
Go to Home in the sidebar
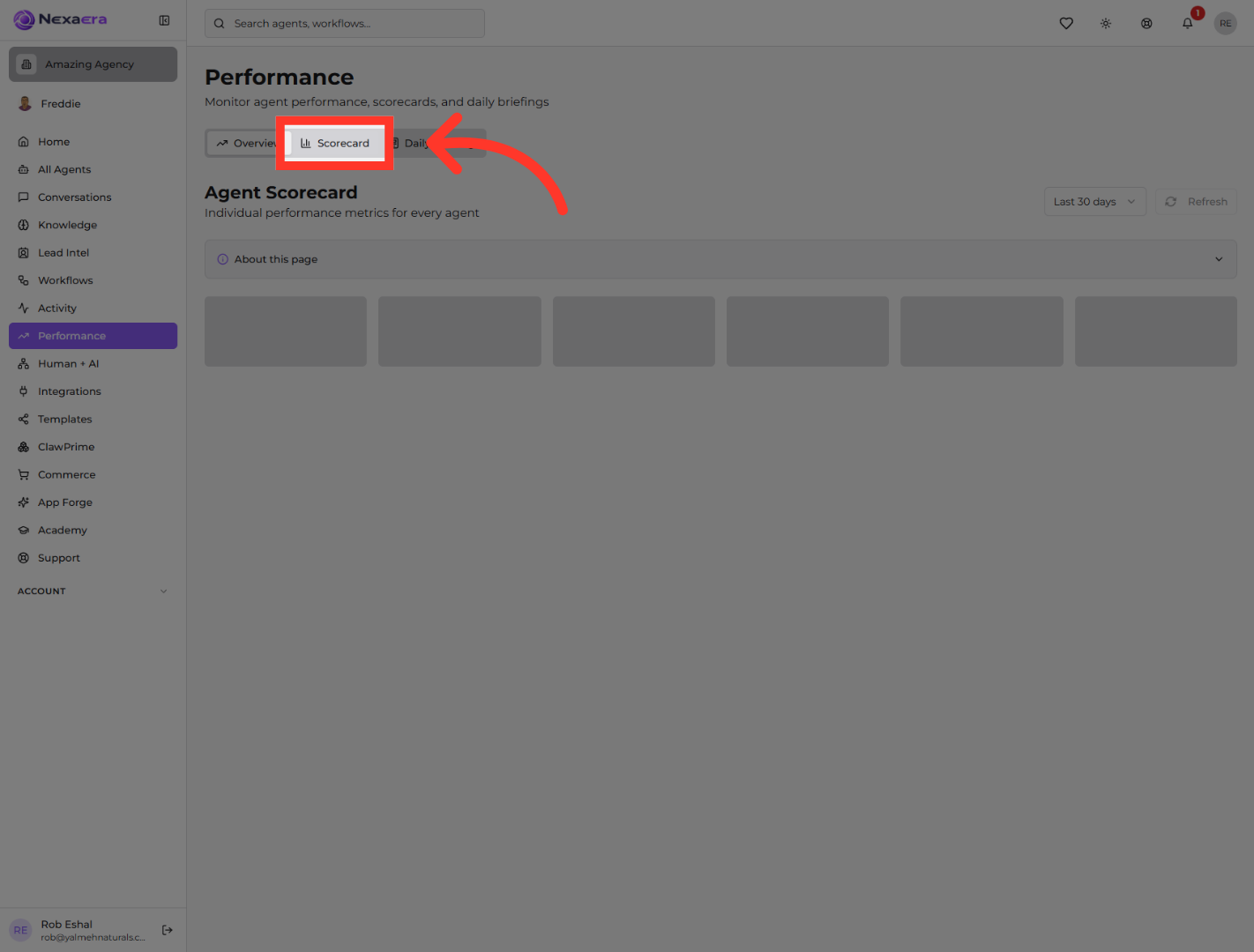pos(93,142)
